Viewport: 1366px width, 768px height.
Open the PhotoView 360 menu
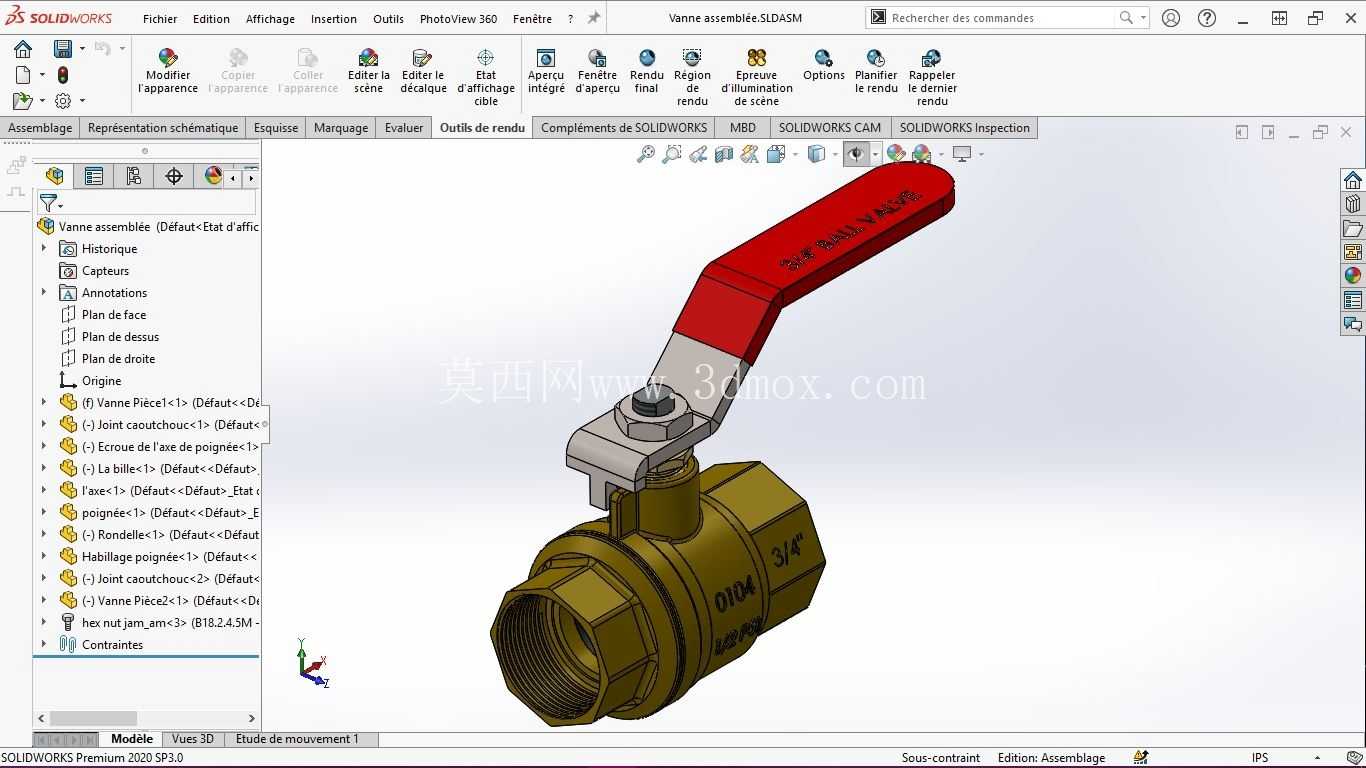(x=458, y=18)
